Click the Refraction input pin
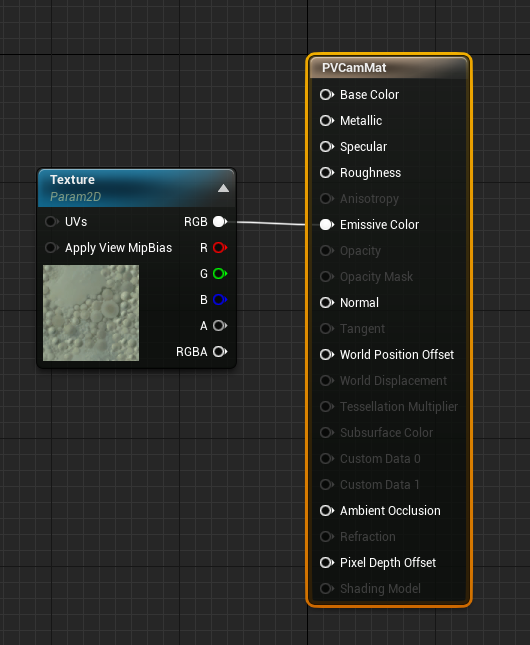This screenshot has width=530, height=645. click(327, 536)
